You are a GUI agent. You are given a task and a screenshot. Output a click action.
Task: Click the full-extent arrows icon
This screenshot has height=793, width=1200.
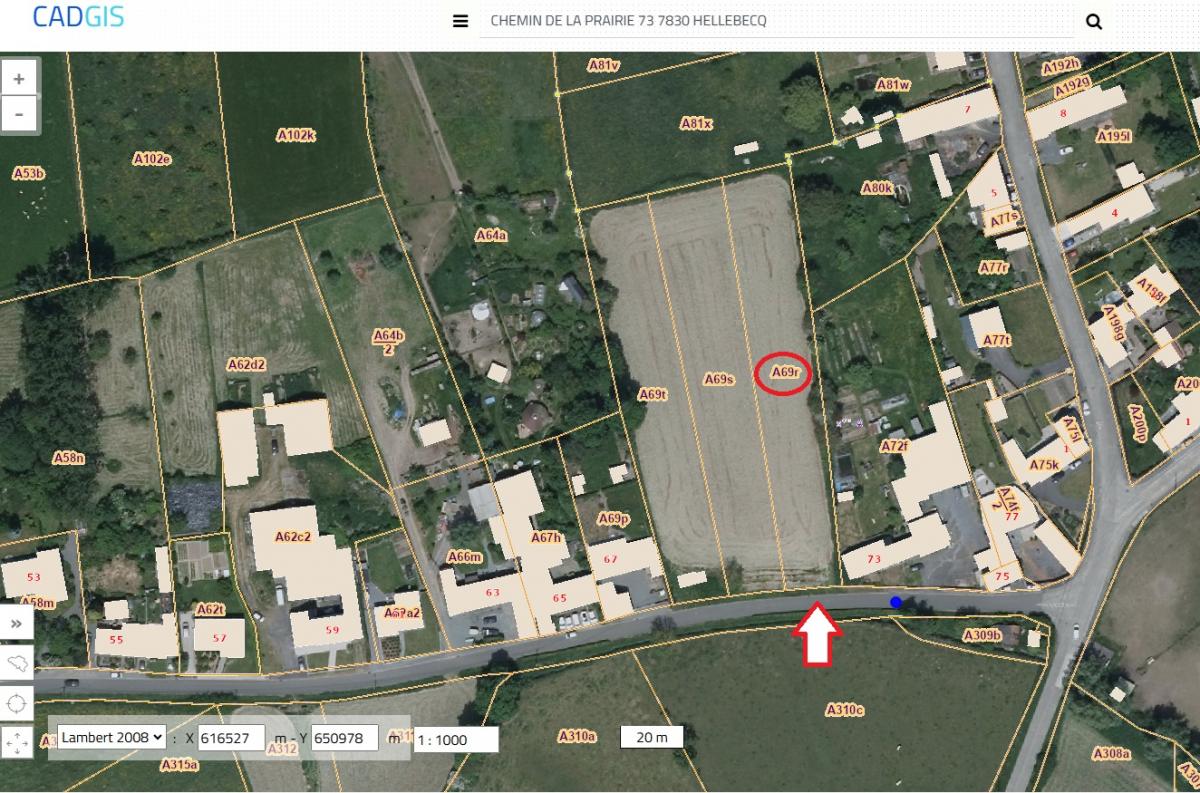tap(17, 743)
